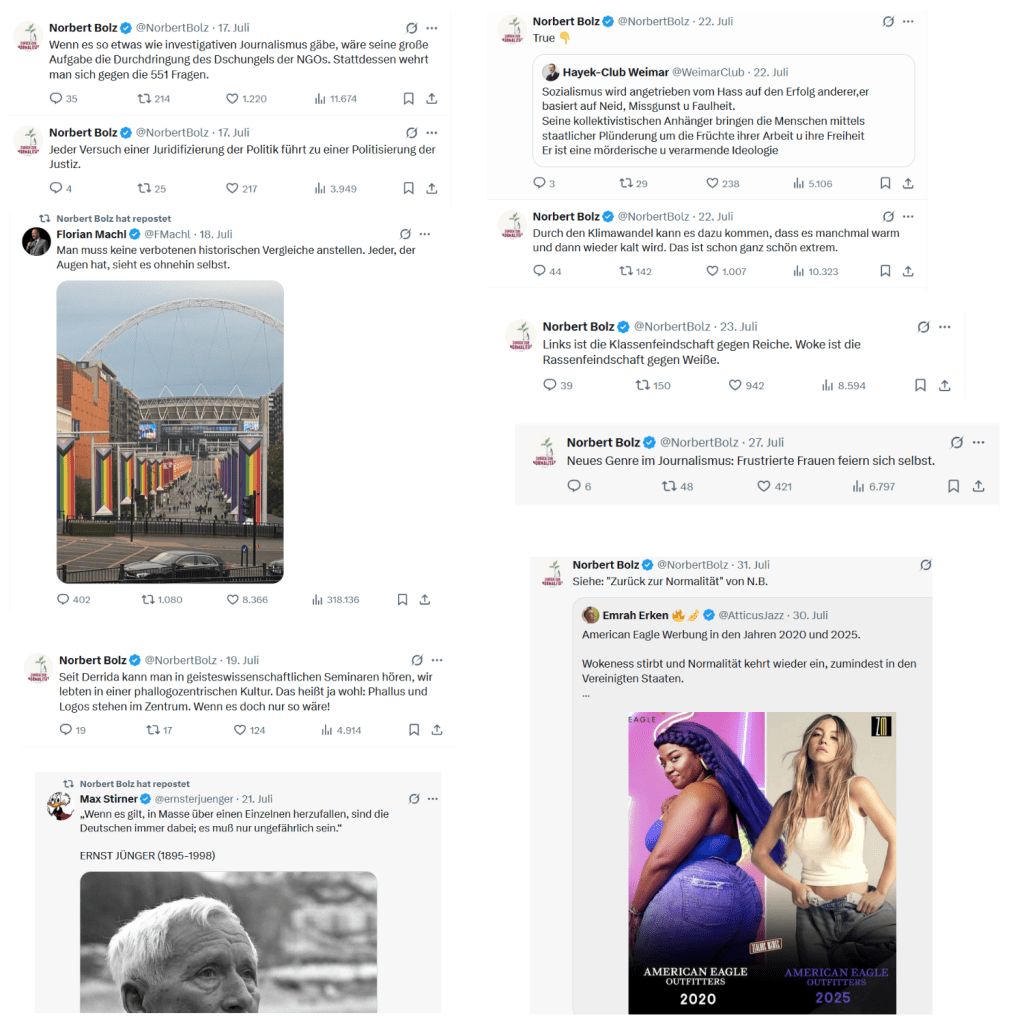
Task: Share the phallogozentrischen Kultur tweet
Action: point(437,729)
